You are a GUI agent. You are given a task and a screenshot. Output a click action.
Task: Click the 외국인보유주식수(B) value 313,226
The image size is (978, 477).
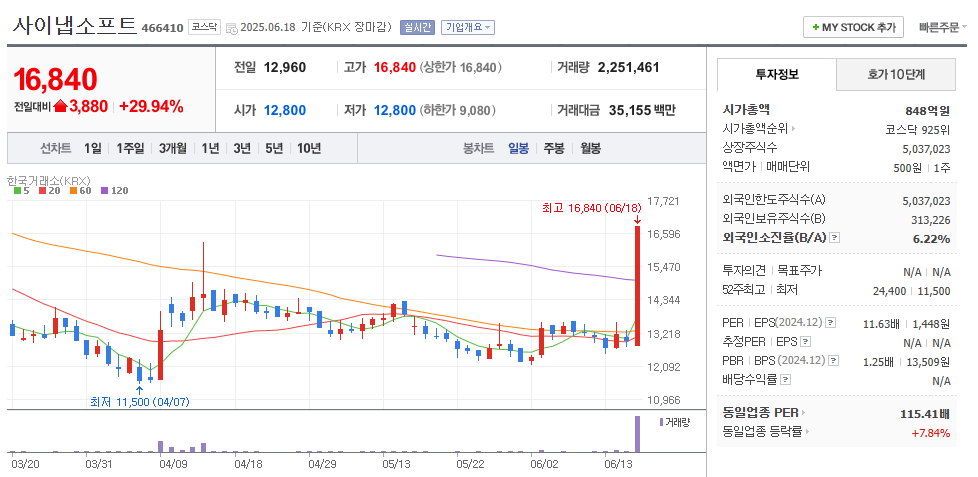[931, 219]
